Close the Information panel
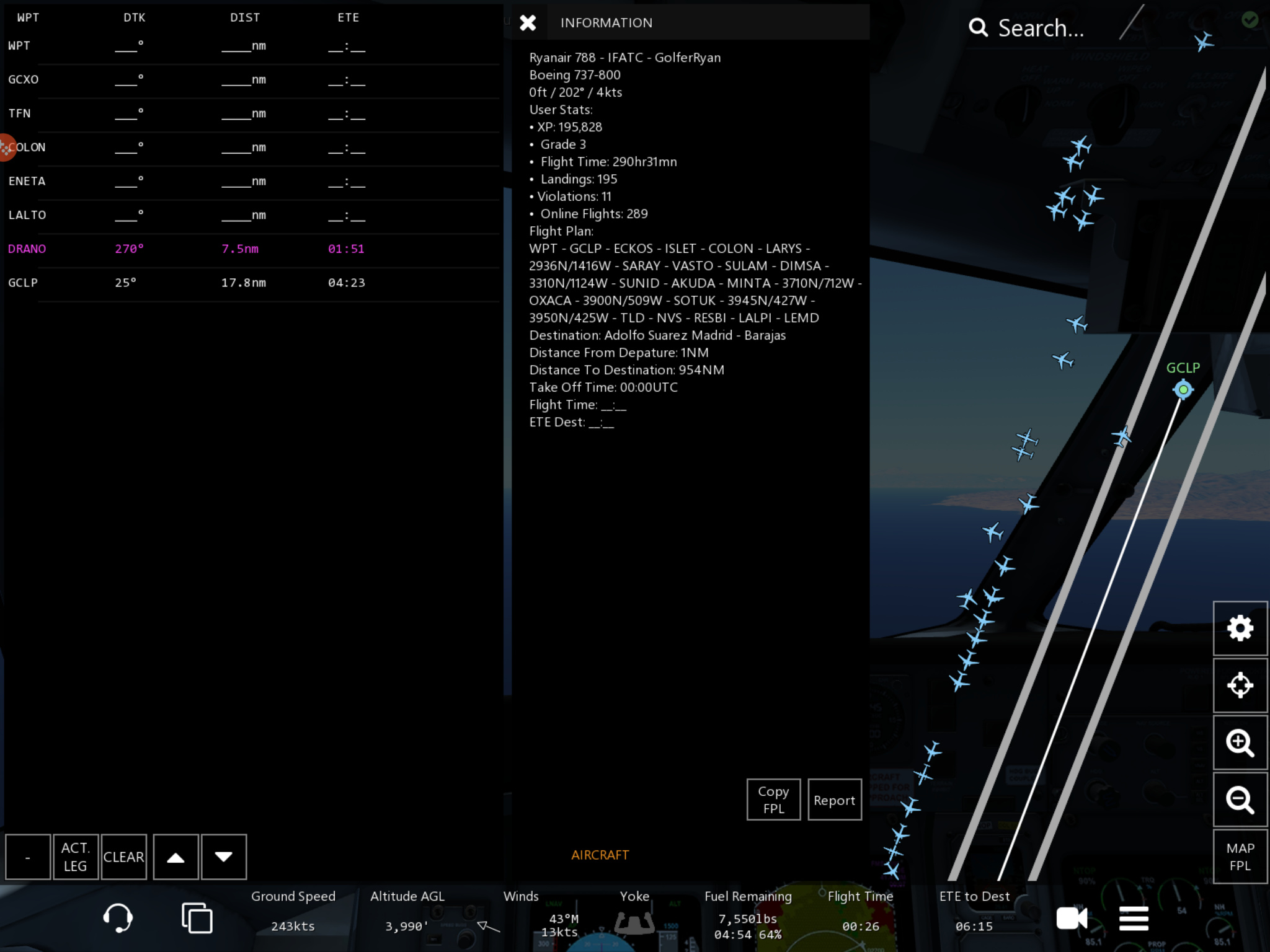 point(528,23)
